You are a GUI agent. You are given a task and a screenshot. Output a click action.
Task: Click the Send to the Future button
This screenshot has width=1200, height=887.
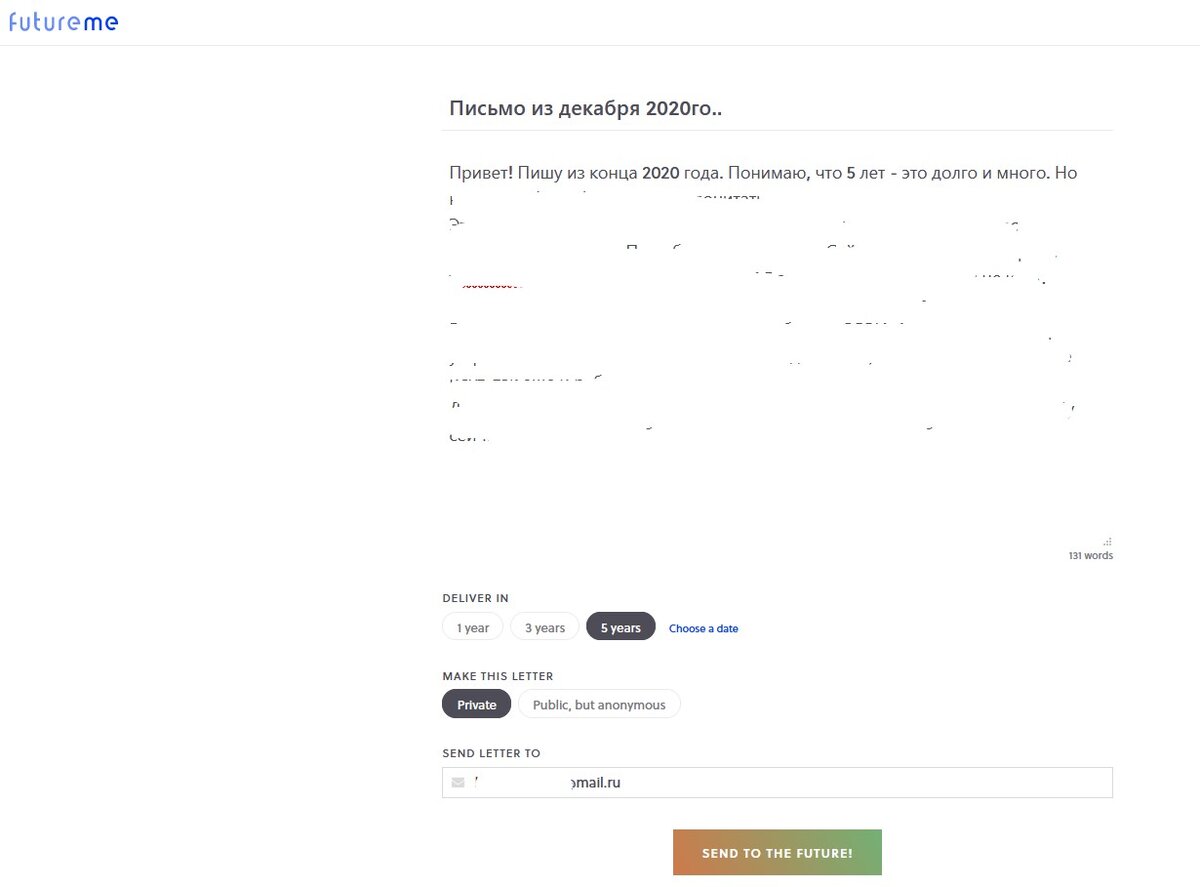(777, 853)
